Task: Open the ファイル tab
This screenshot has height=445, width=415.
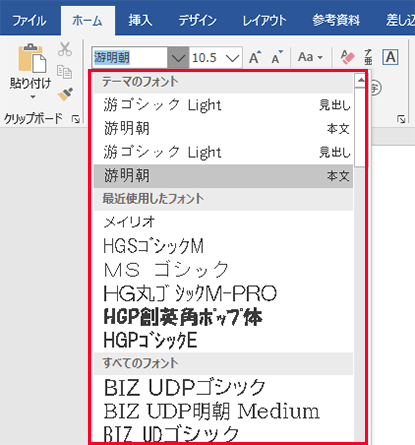Action: (29, 21)
